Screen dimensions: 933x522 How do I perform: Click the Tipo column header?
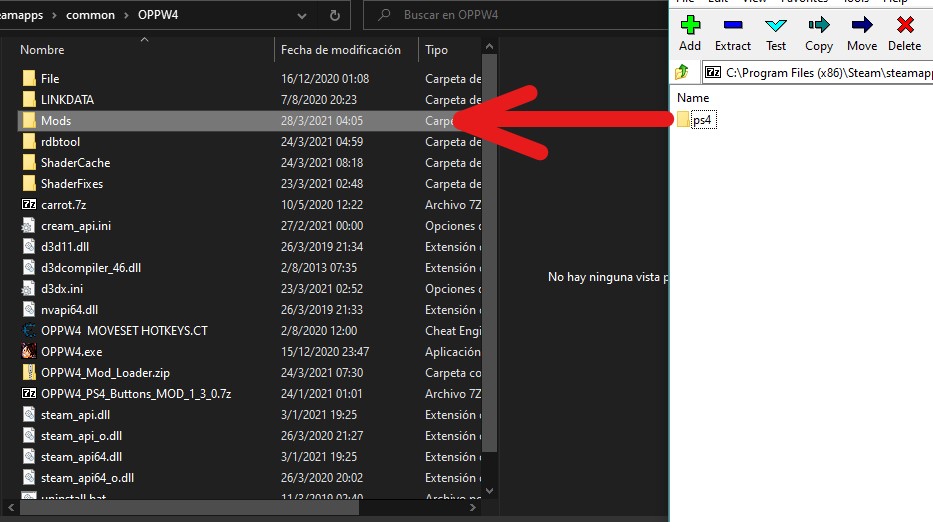436,50
